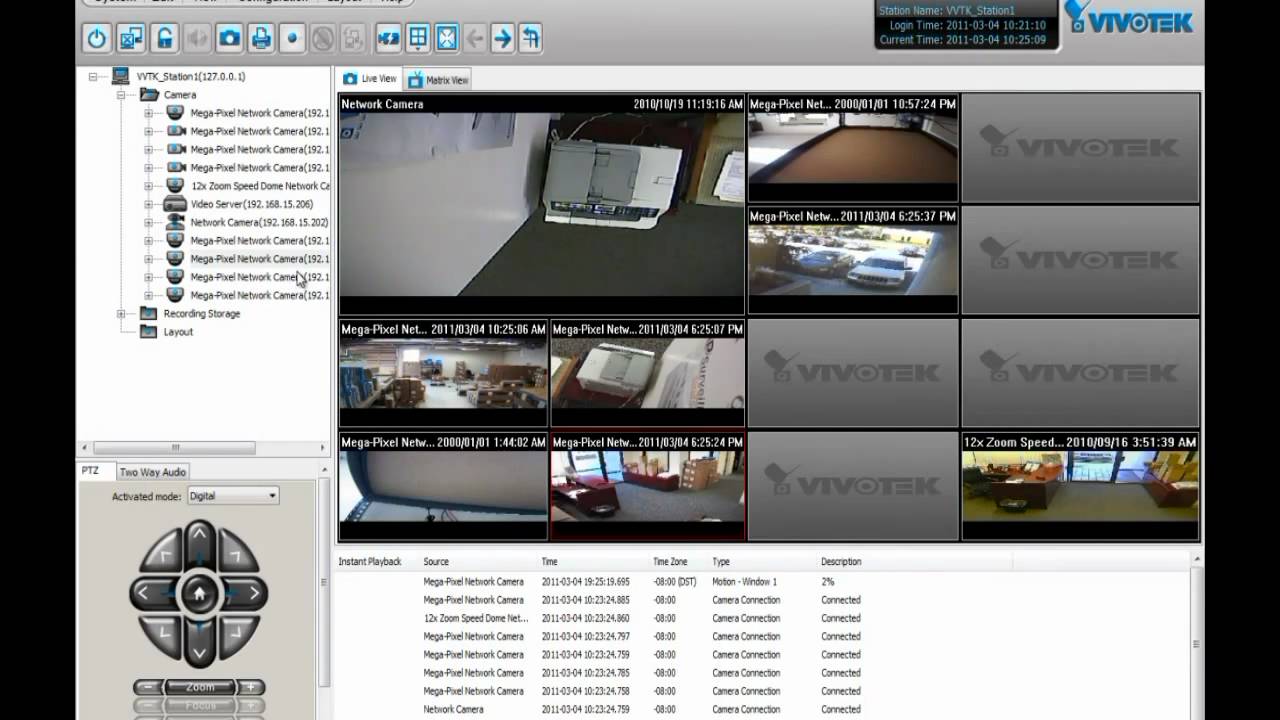The image size is (1280, 720).
Task: Select the 12x Zoom Speed Dome tree item
Action: point(260,186)
